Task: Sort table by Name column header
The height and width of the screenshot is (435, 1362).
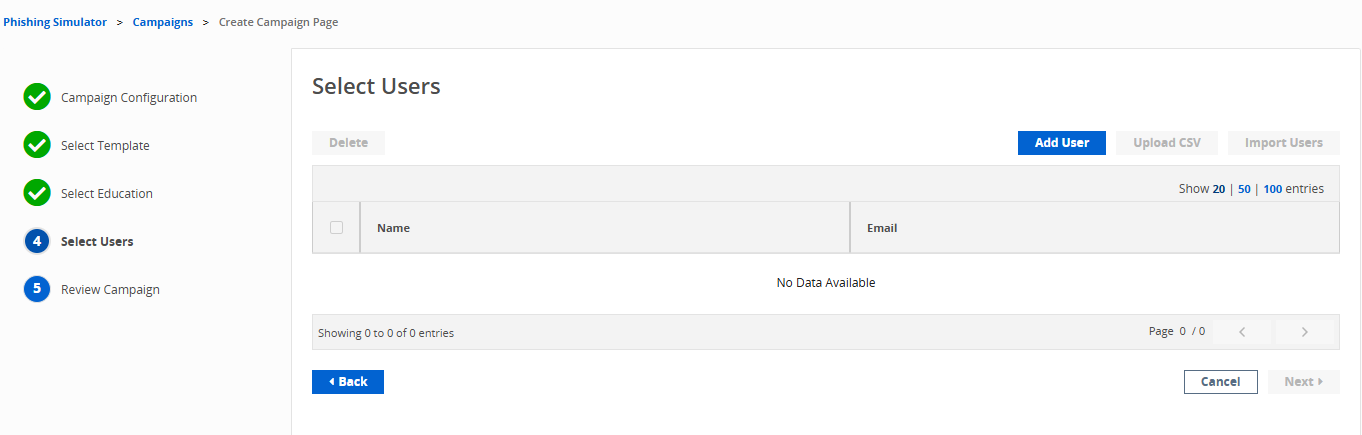Action: click(393, 228)
